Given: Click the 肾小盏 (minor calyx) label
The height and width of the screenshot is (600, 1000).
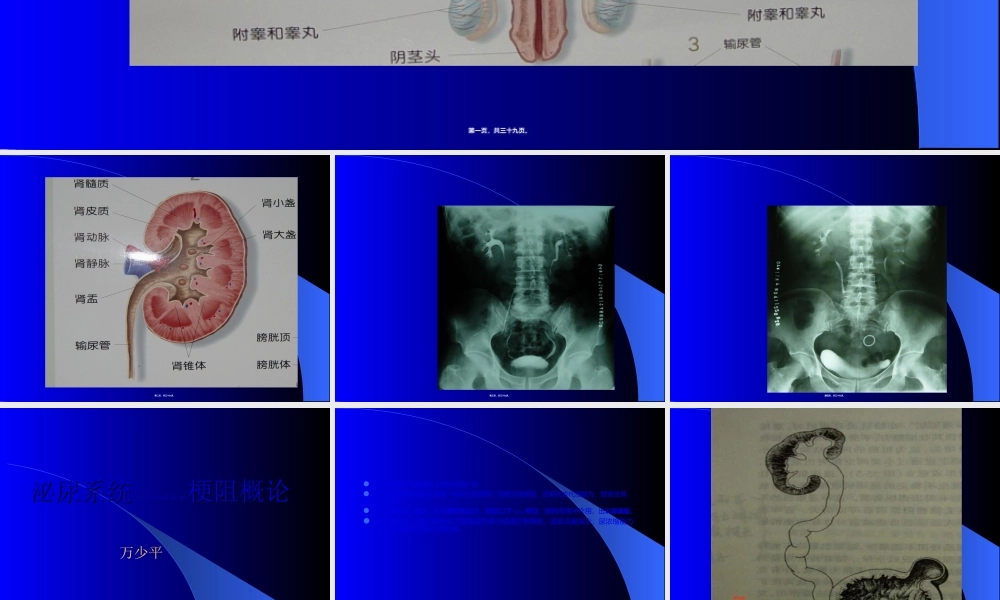Looking at the screenshot, I should pos(279,205).
